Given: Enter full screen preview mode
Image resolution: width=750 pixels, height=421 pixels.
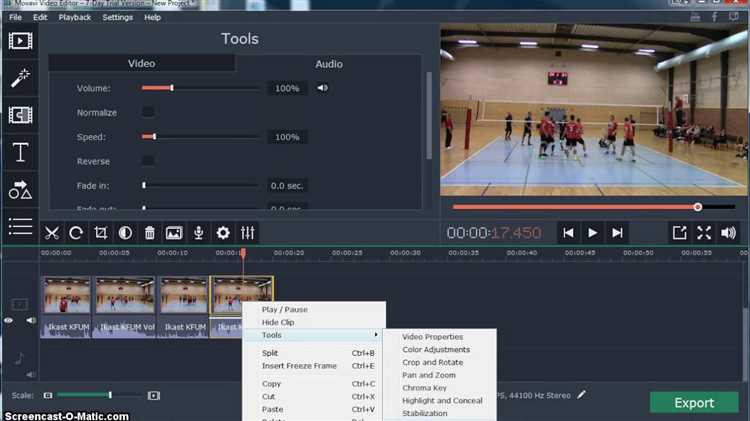Looking at the screenshot, I should (704, 233).
